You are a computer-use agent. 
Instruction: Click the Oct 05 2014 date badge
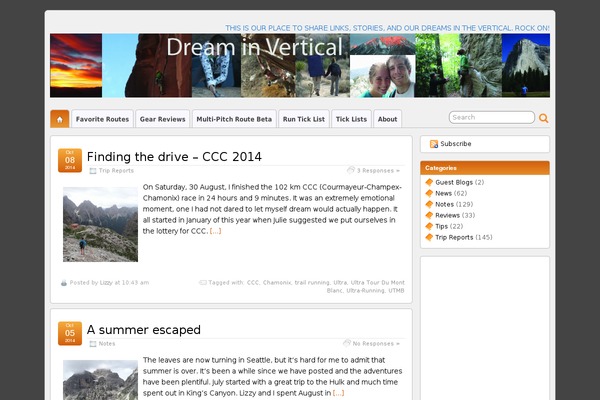point(70,333)
